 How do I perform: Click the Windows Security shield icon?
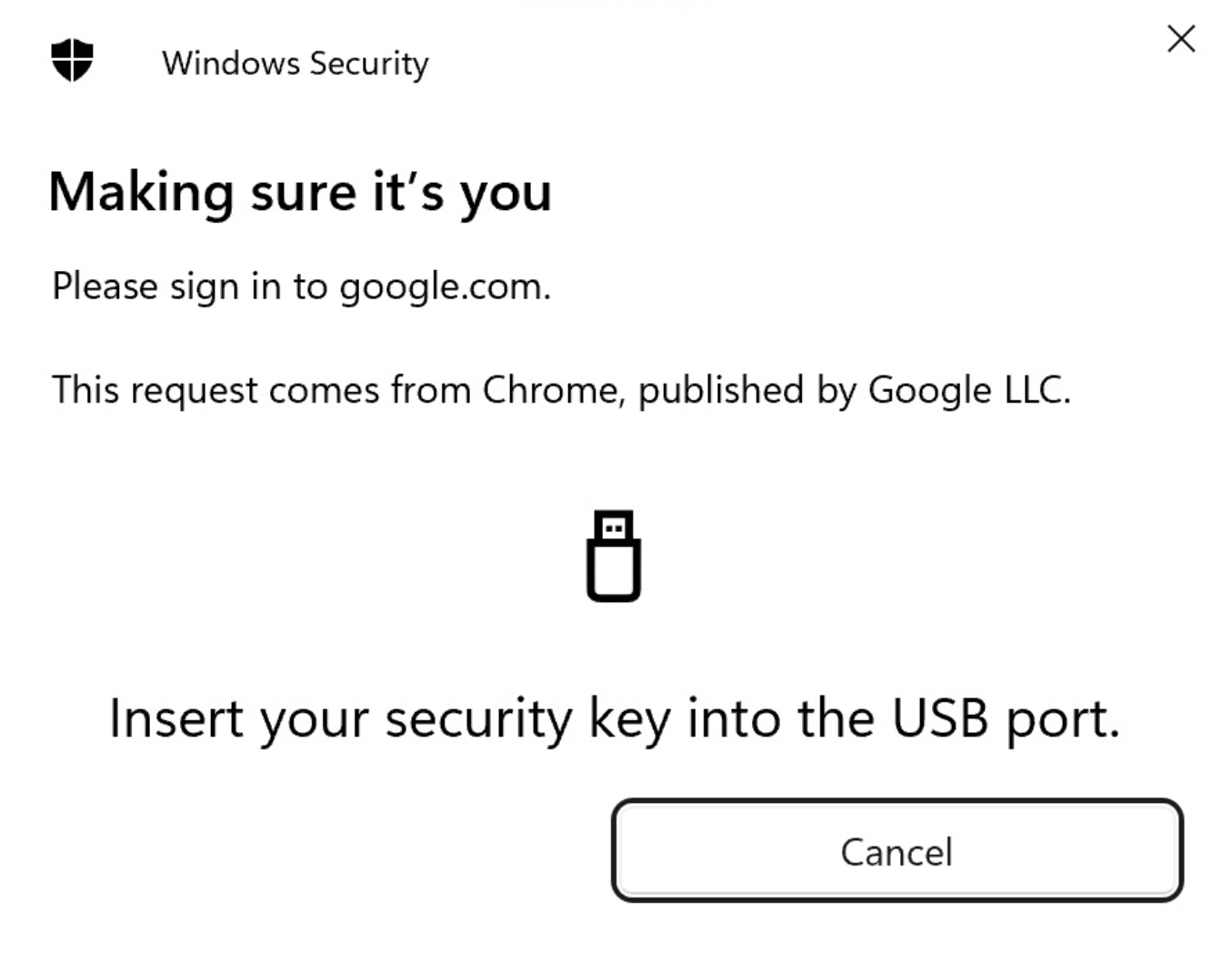pyautogui.click(x=72, y=61)
